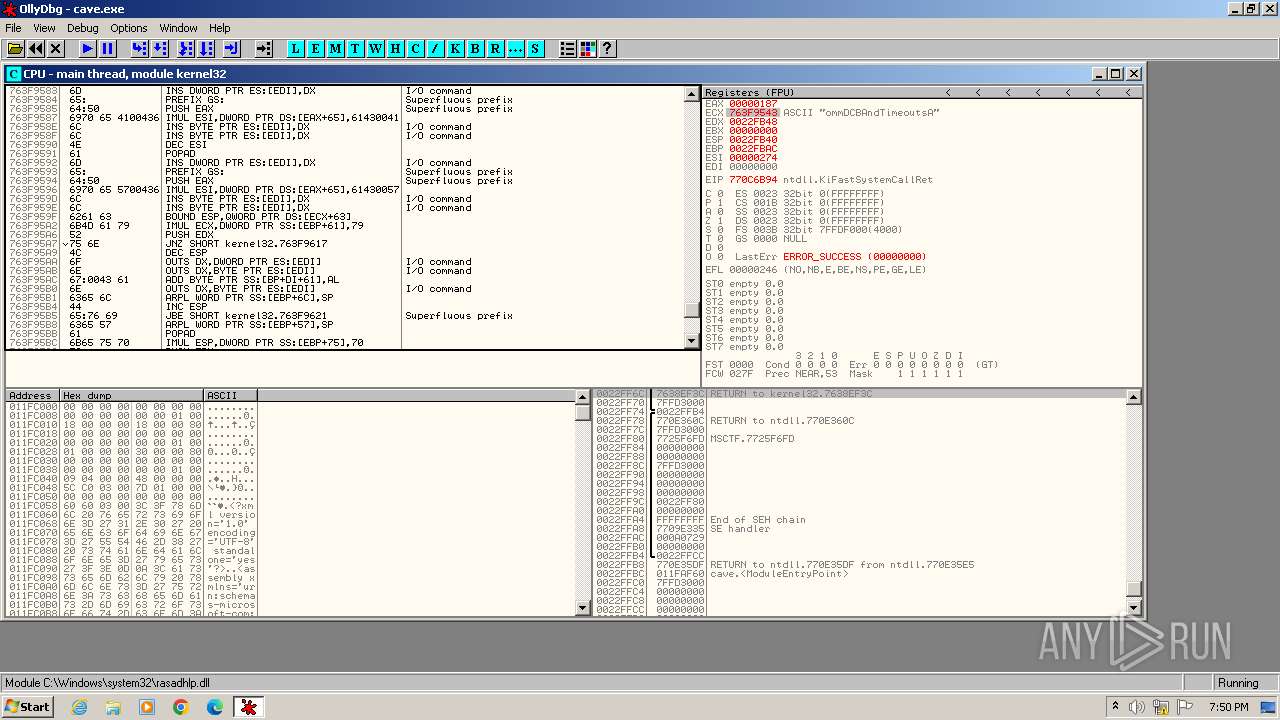Select ECX register value 763F9548
Image resolution: width=1280 pixels, height=720 pixels.
coord(753,113)
